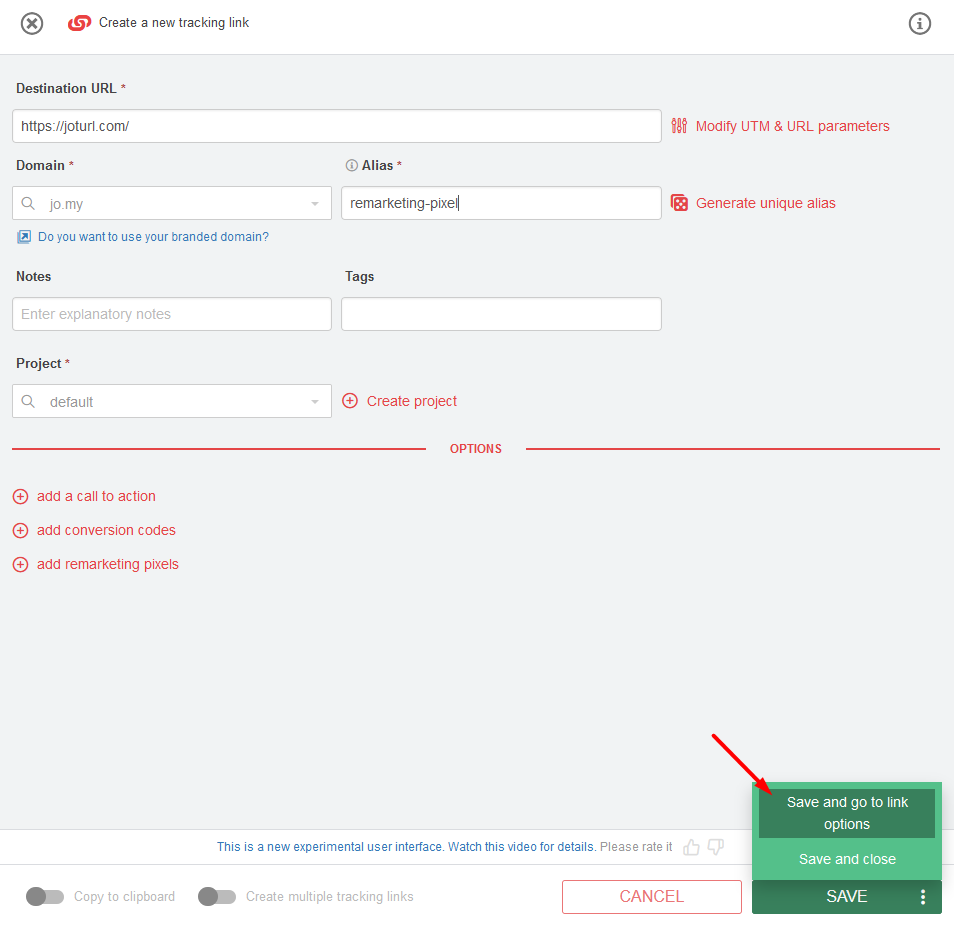
Task: Click the CANCEL button
Action: (652, 897)
